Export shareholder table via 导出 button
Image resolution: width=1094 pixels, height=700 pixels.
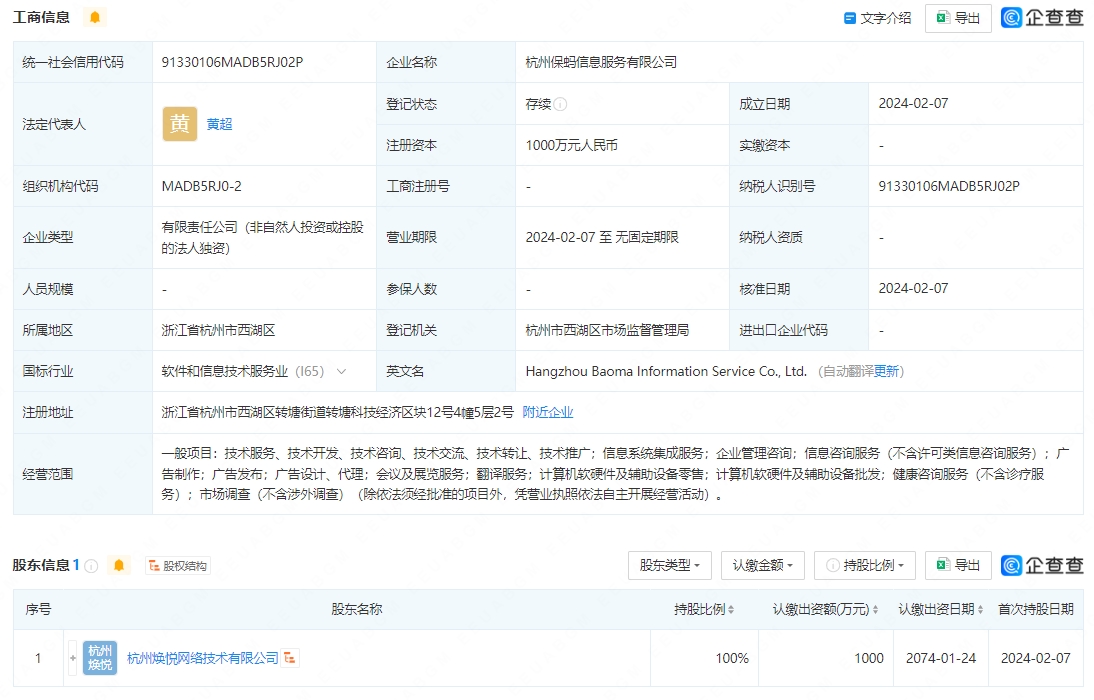tap(958, 565)
